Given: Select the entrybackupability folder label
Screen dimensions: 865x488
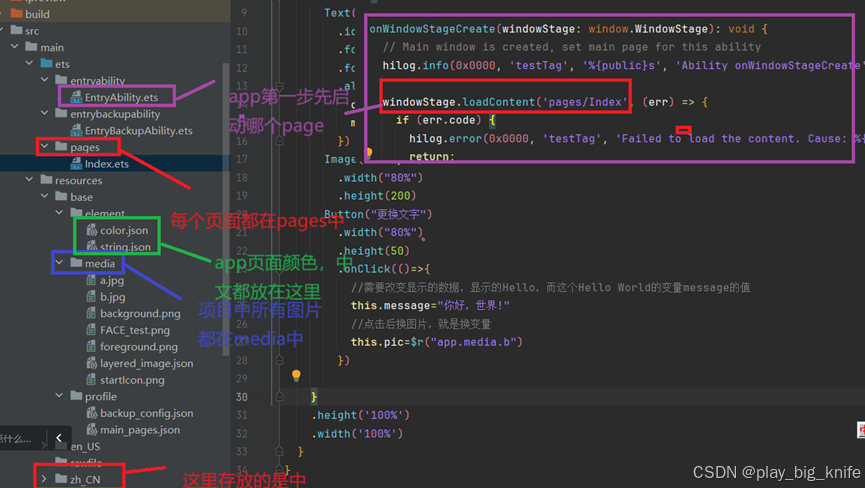Looking at the screenshot, I should 115,114.
